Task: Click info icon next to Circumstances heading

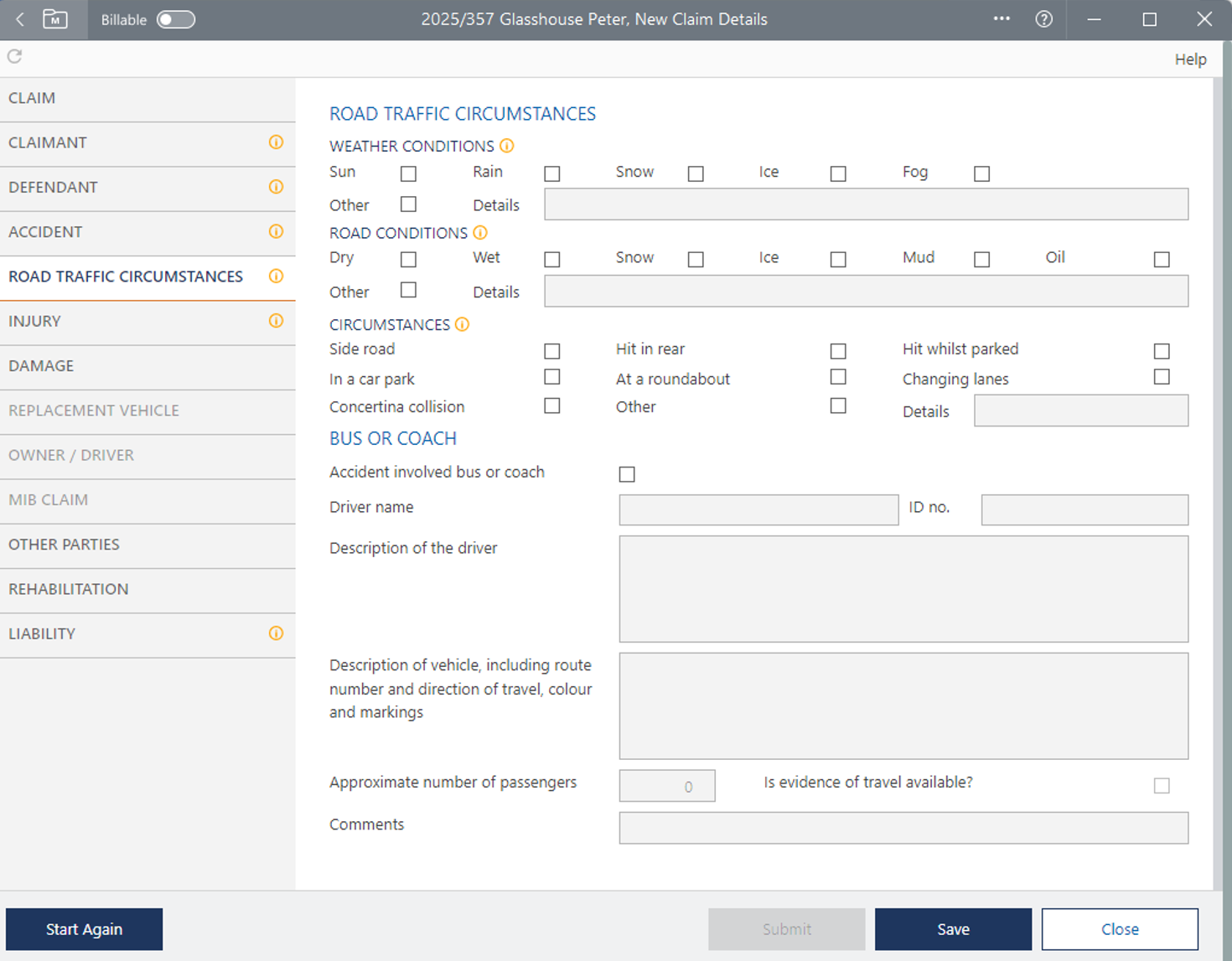Action: 463,324
